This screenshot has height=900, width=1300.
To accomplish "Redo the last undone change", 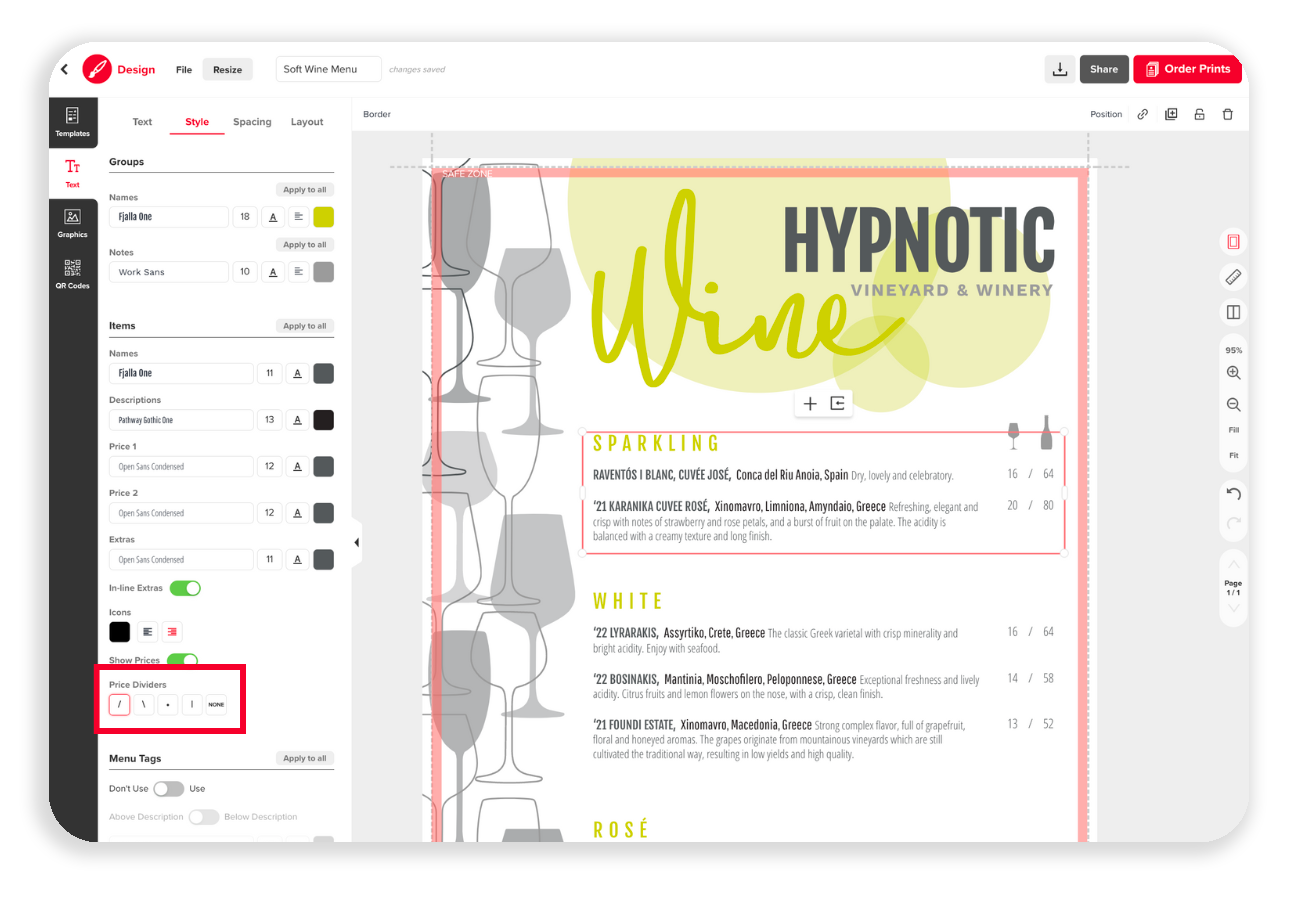I will [1233, 523].
